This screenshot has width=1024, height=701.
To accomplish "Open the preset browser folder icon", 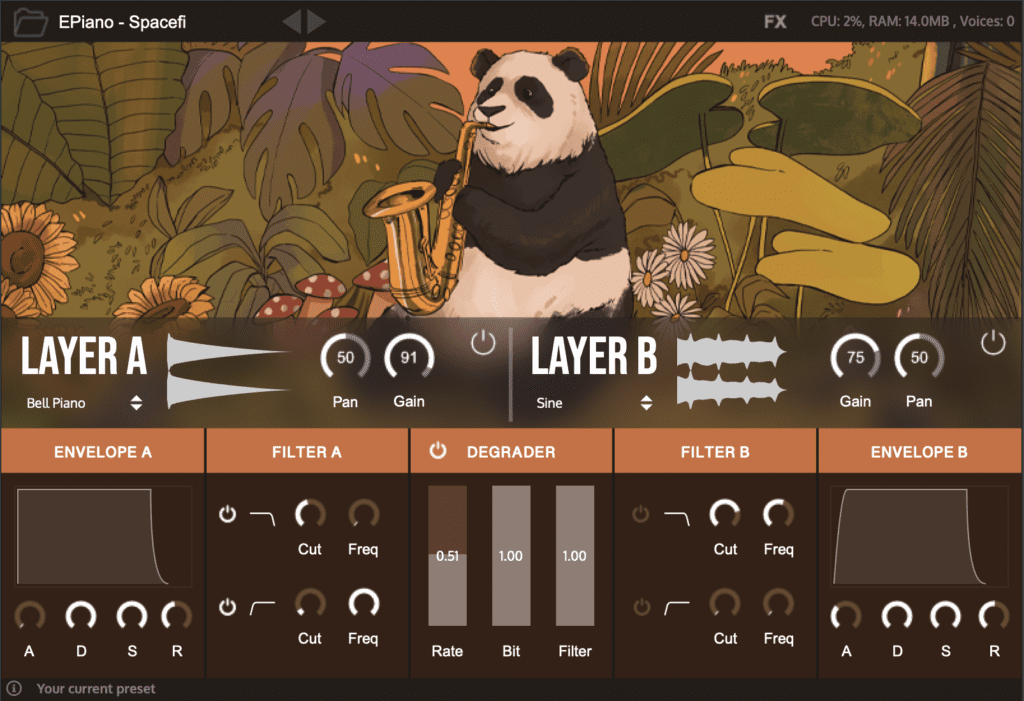I will [x=31, y=22].
